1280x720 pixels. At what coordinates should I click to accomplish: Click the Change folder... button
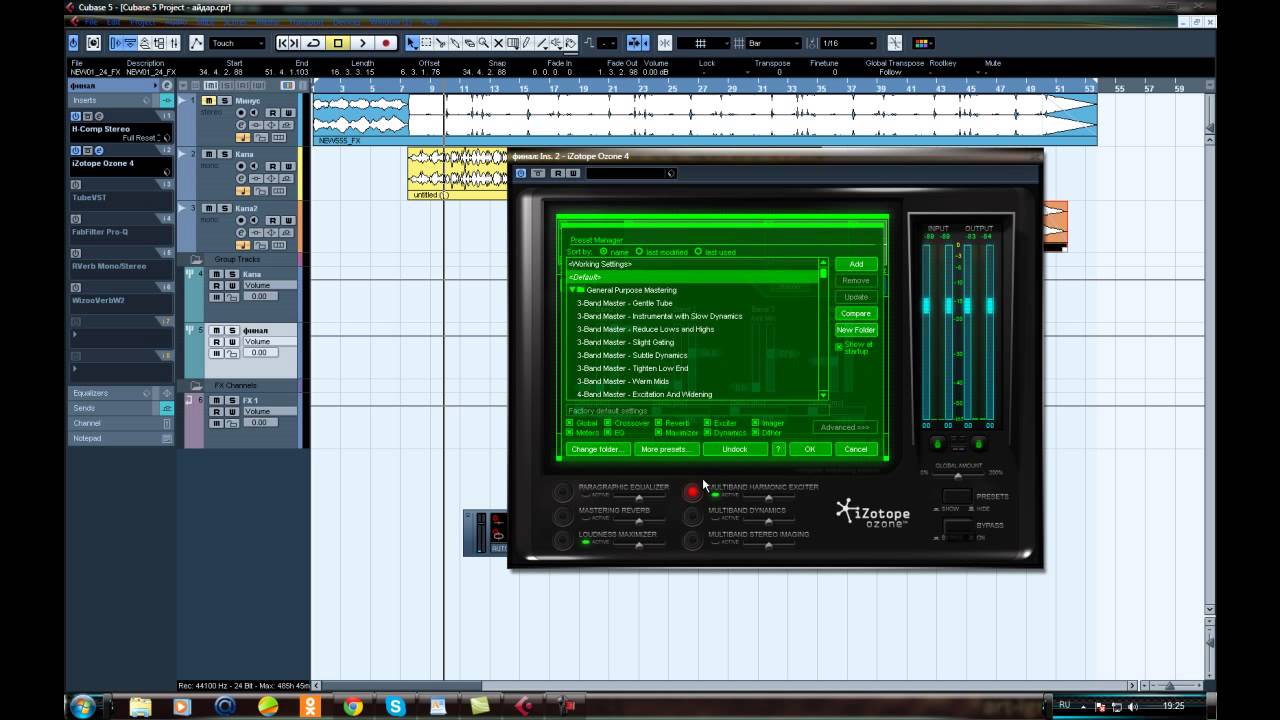pyautogui.click(x=598, y=449)
